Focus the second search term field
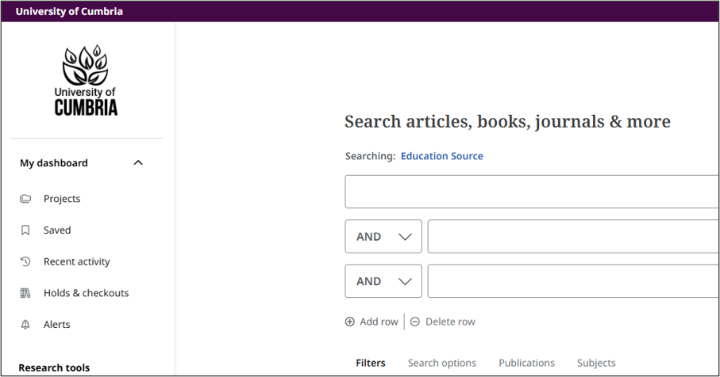 coord(574,236)
